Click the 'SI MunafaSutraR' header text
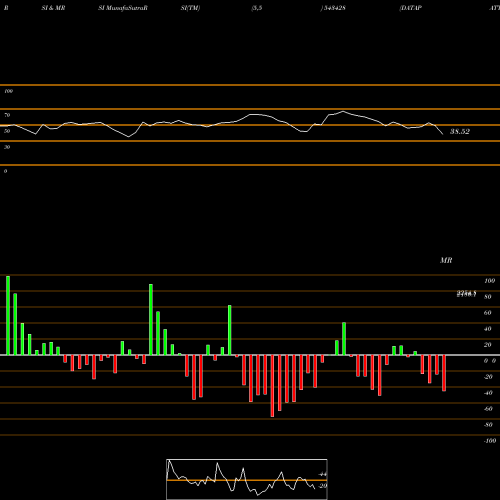500x500 pixels. coord(123,8)
